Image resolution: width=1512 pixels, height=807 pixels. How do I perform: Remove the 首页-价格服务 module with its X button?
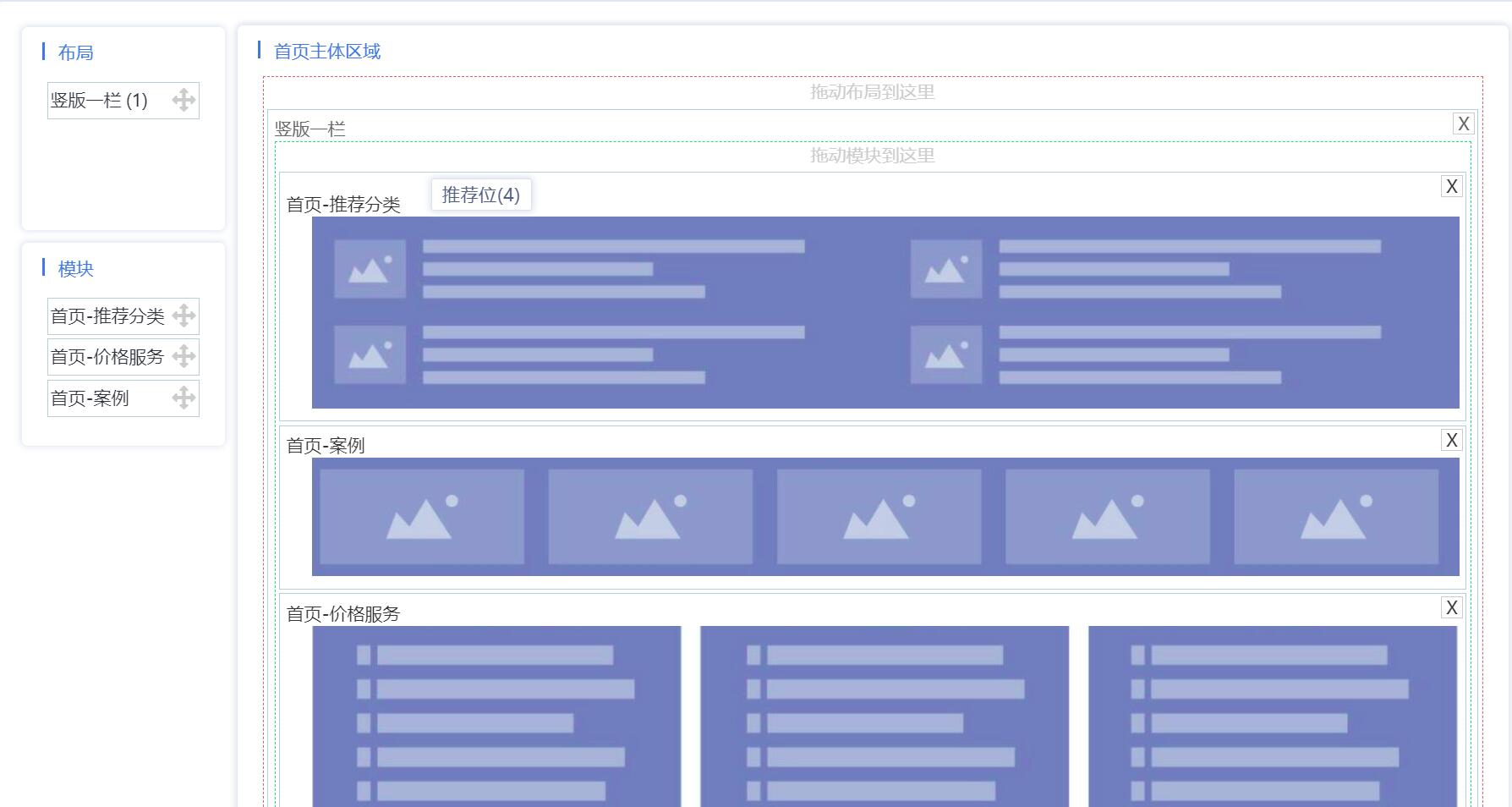pyautogui.click(x=1452, y=607)
